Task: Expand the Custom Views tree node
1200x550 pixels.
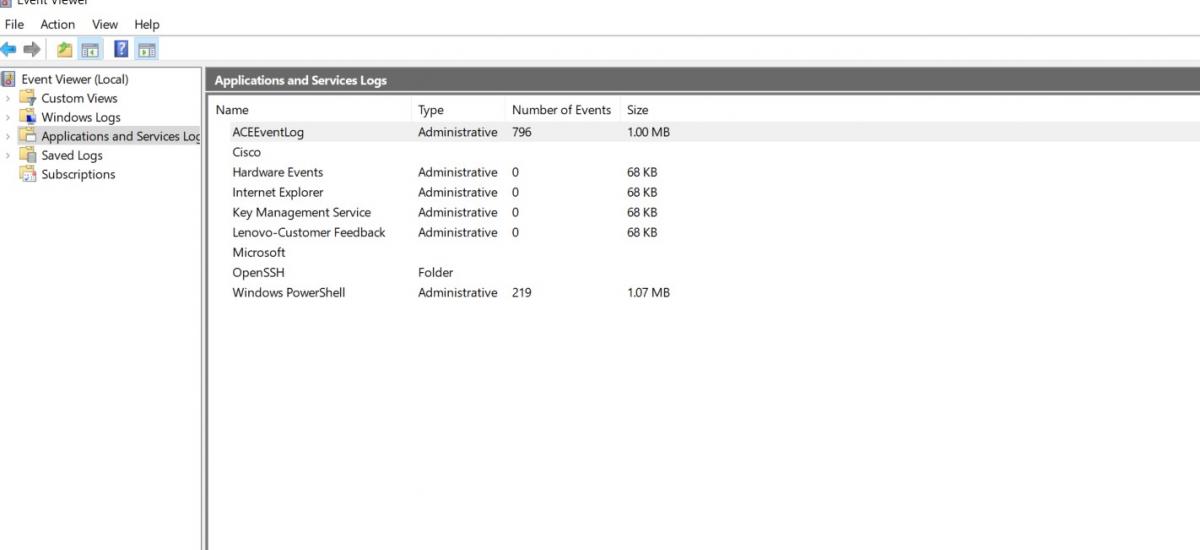Action: click(x=8, y=98)
